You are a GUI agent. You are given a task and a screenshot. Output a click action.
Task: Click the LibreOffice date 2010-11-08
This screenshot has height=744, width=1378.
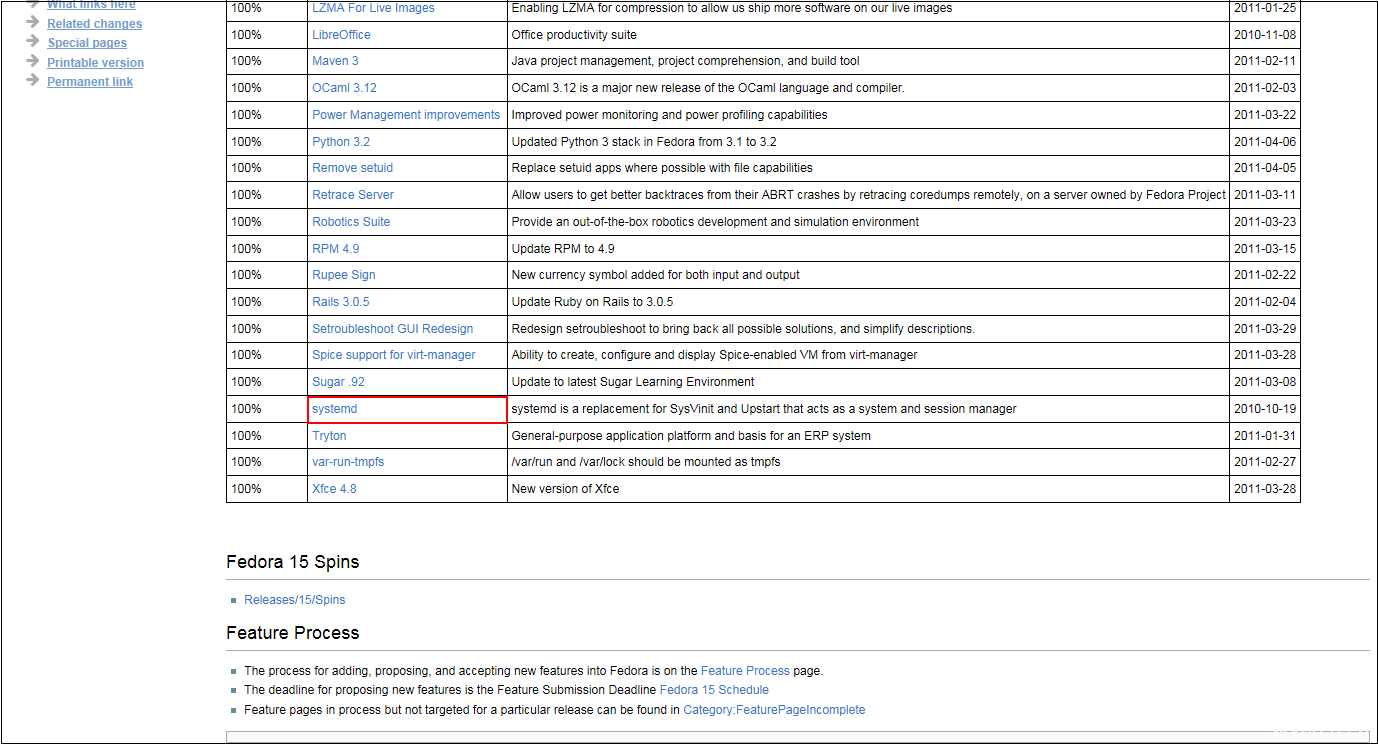point(1265,35)
